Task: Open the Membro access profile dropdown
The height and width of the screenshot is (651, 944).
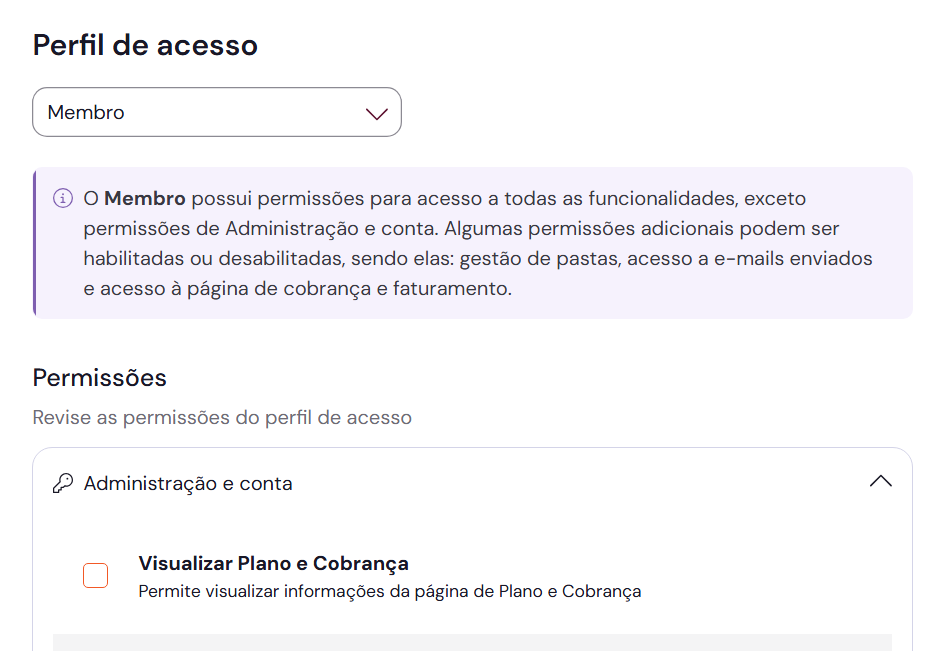Action: [x=216, y=112]
